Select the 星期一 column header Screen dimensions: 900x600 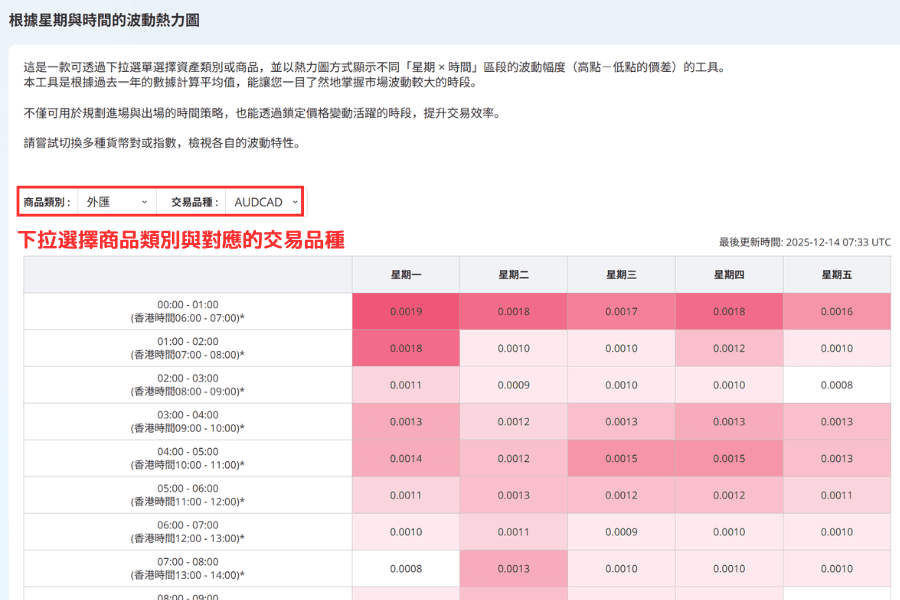(405, 274)
